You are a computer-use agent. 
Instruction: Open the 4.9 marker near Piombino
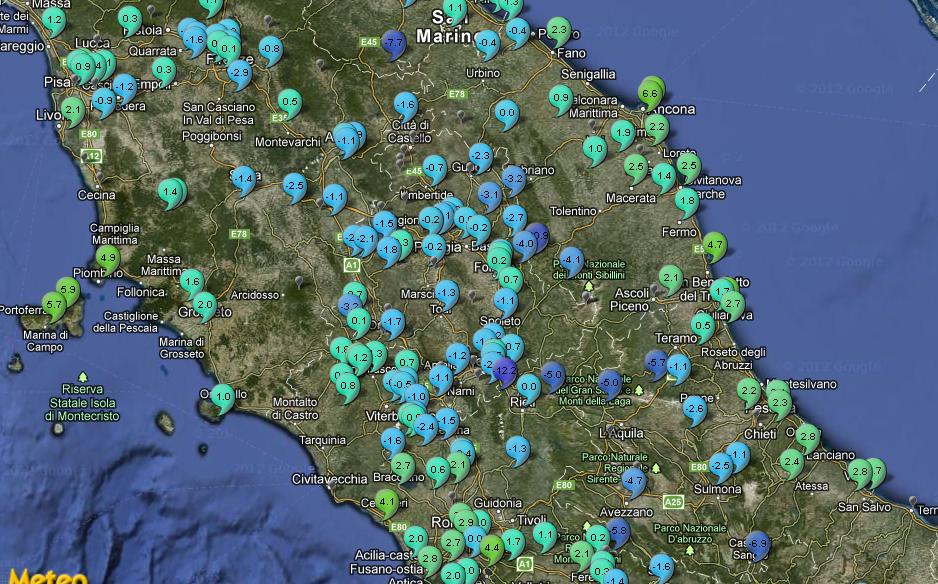pyautogui.click(x=107, y=258)
